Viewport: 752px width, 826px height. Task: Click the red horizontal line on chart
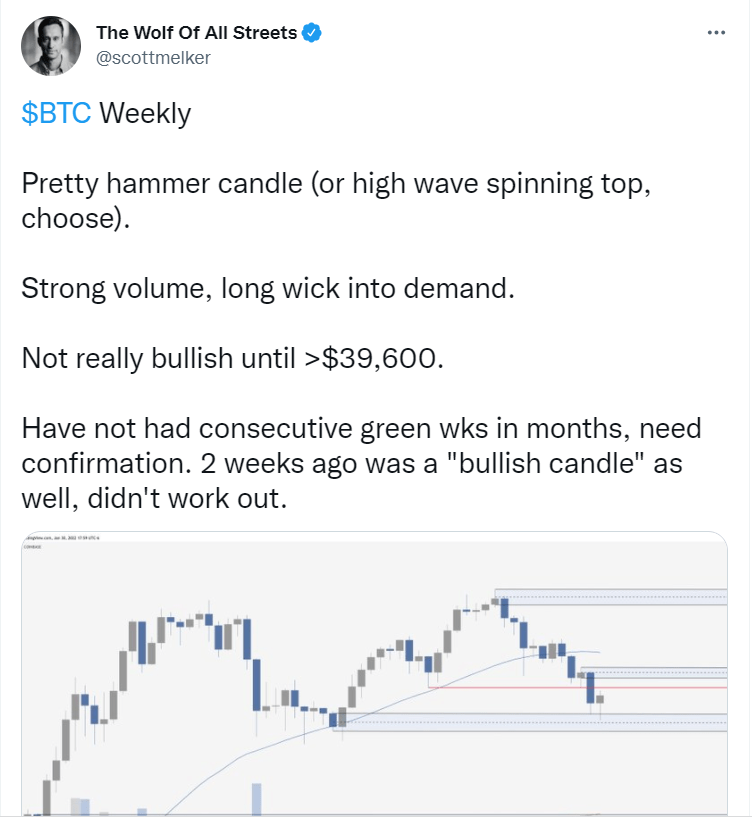pos(578,687)
